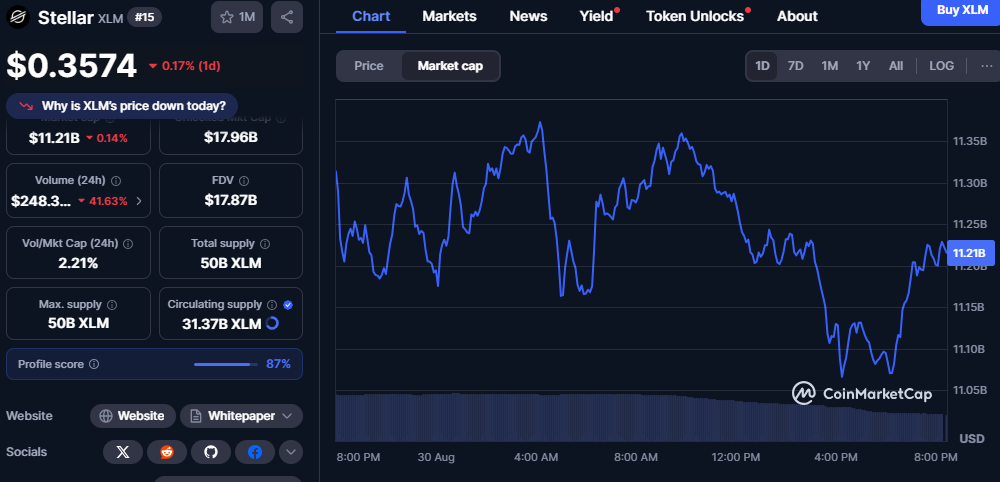Click the 11.21B current value label on chart
The height and width of the screenshot is (482, 1000).
pos(969,253)
